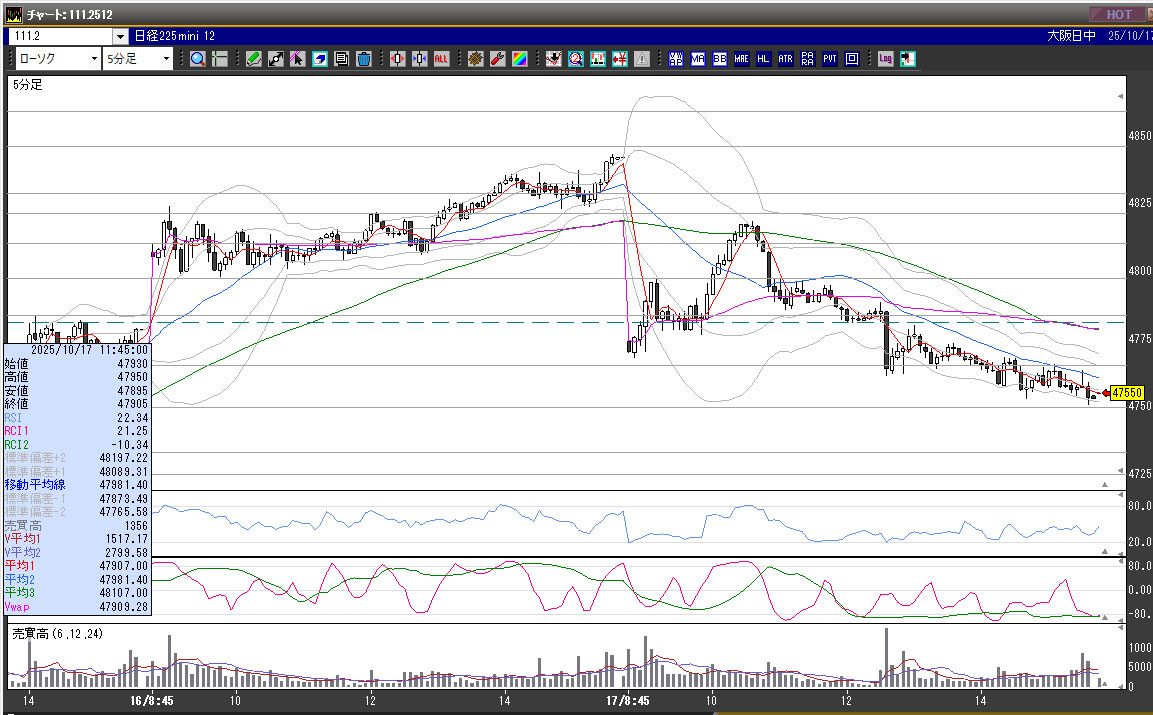Viewport: 1153px width, 715px height.
Task: Toggle the ATR indicator button
Action: pyautogui.click(x=785, y=59)
